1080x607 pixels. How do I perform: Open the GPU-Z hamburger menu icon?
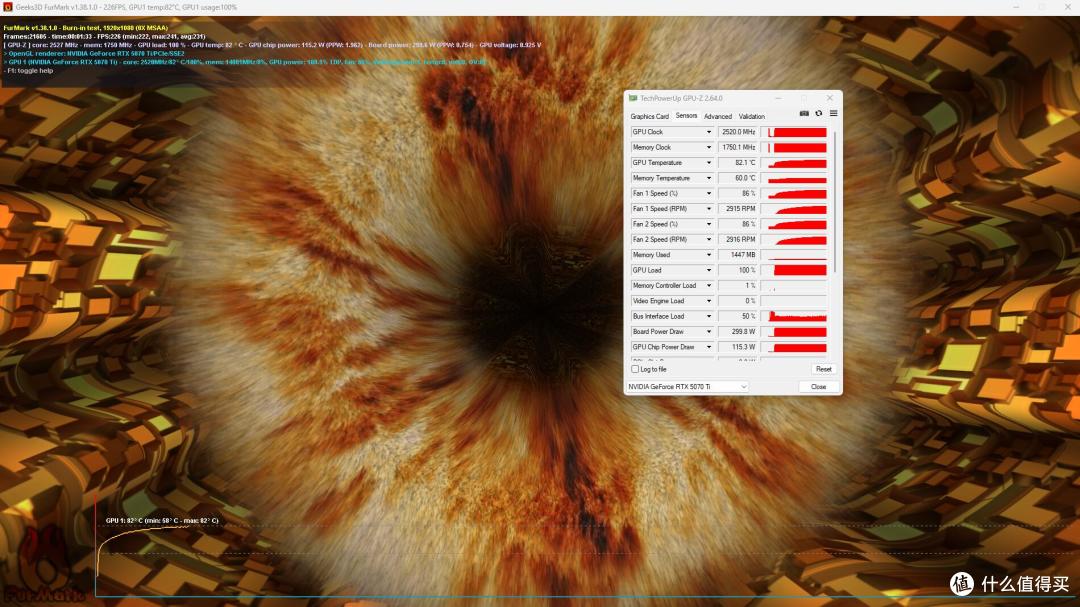(x=833, y=114)
